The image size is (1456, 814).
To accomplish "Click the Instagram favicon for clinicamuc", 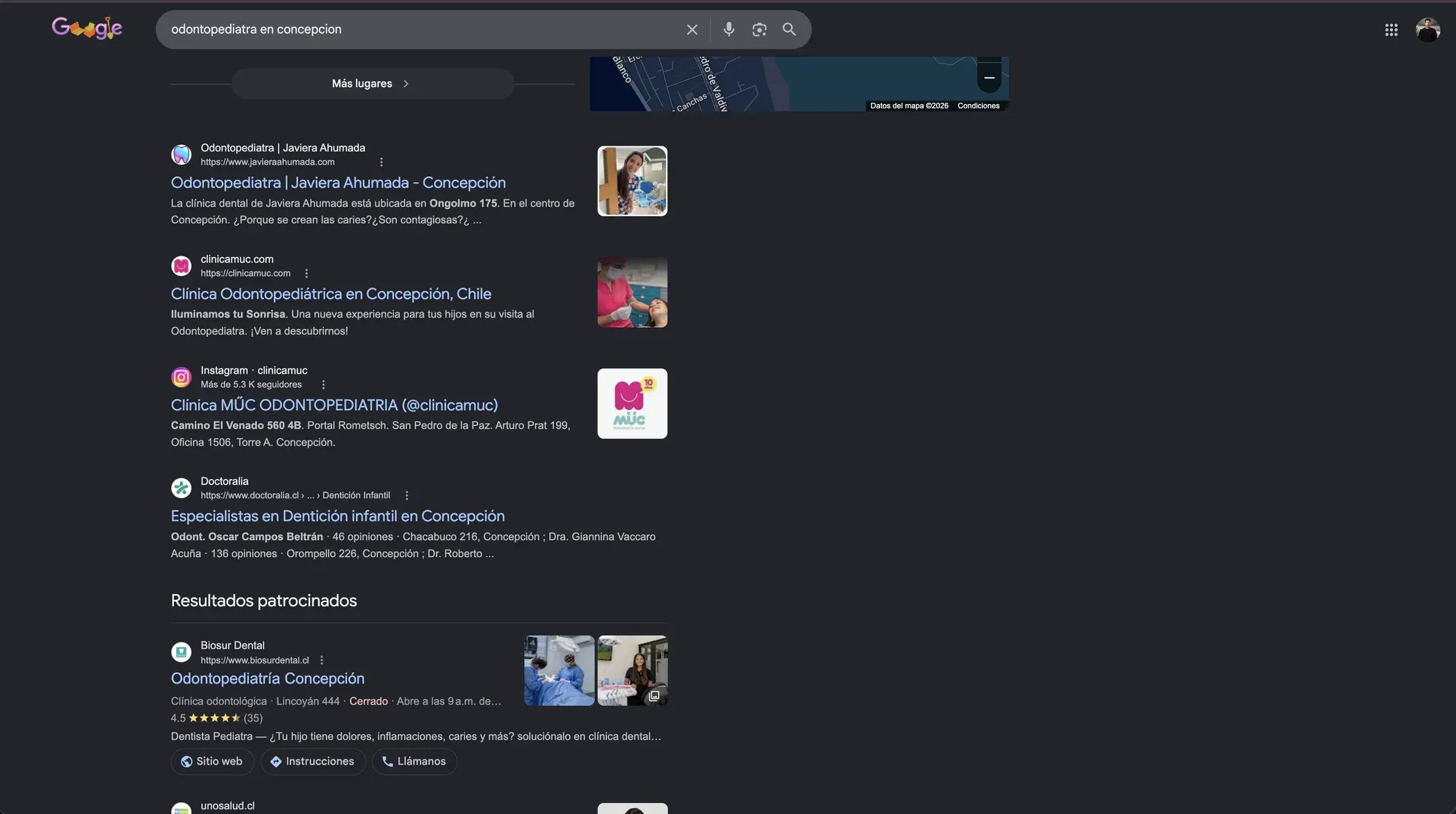I will tap(181, 377).
